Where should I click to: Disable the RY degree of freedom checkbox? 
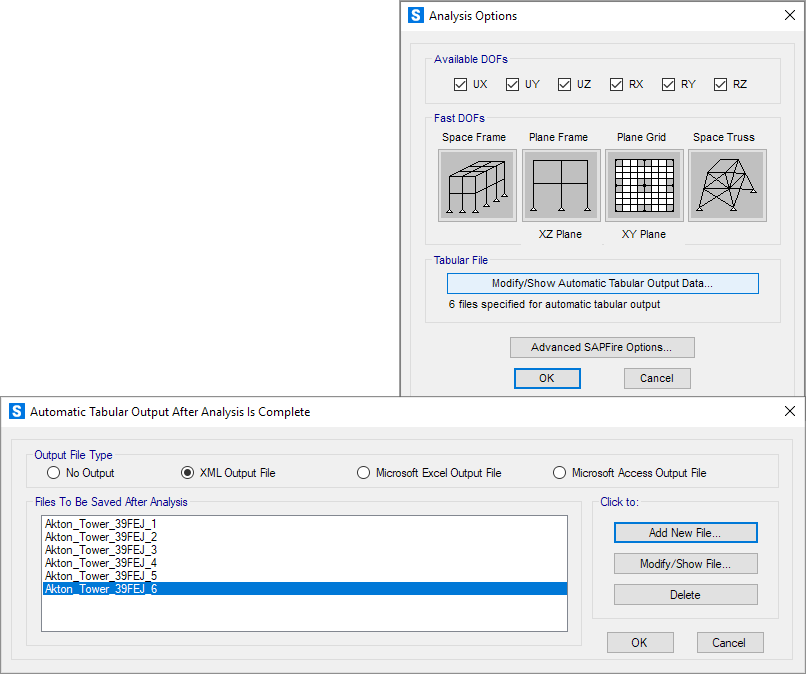[669, 85]
